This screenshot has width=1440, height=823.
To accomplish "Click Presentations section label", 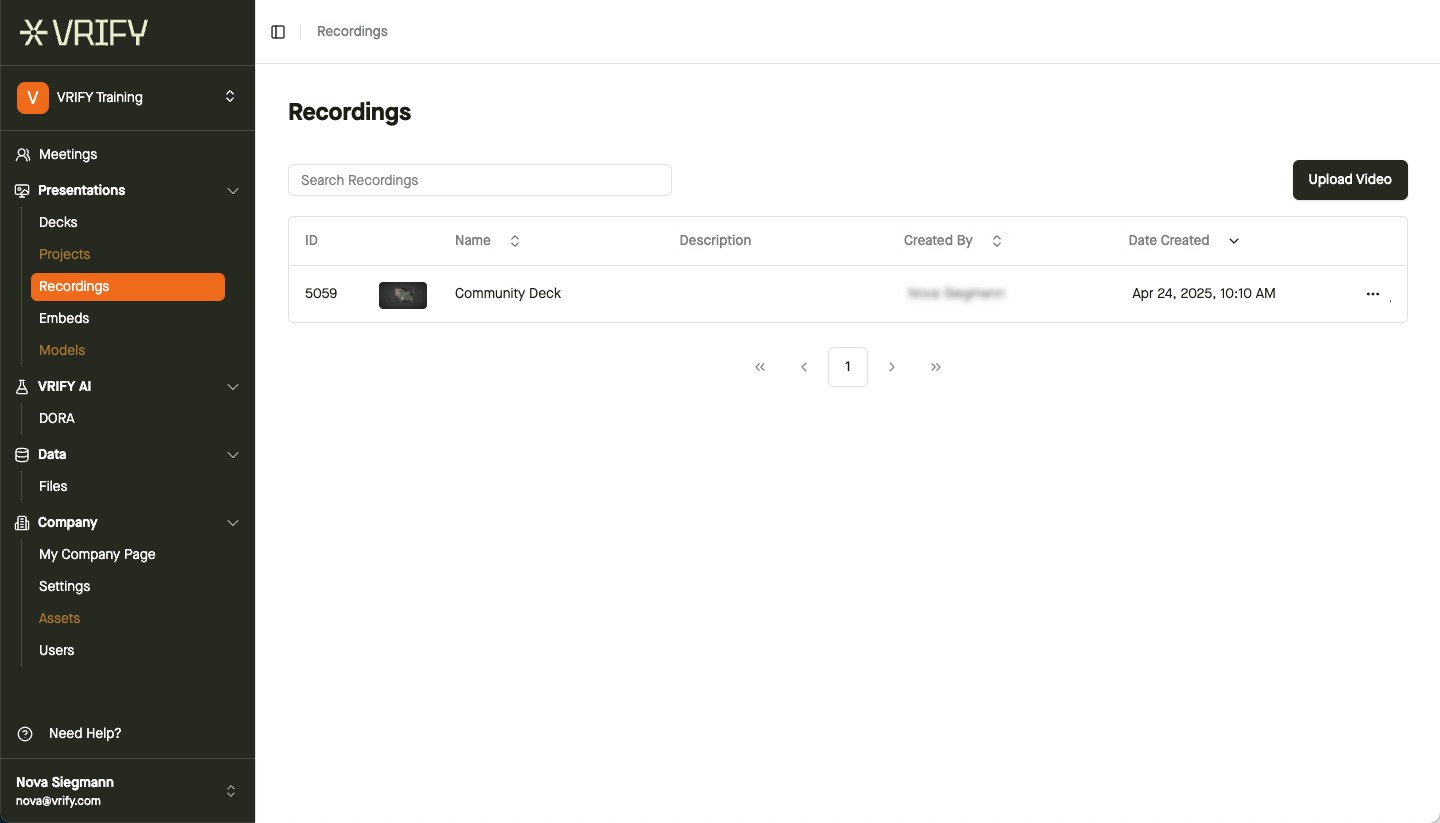I will pos(81,190).
